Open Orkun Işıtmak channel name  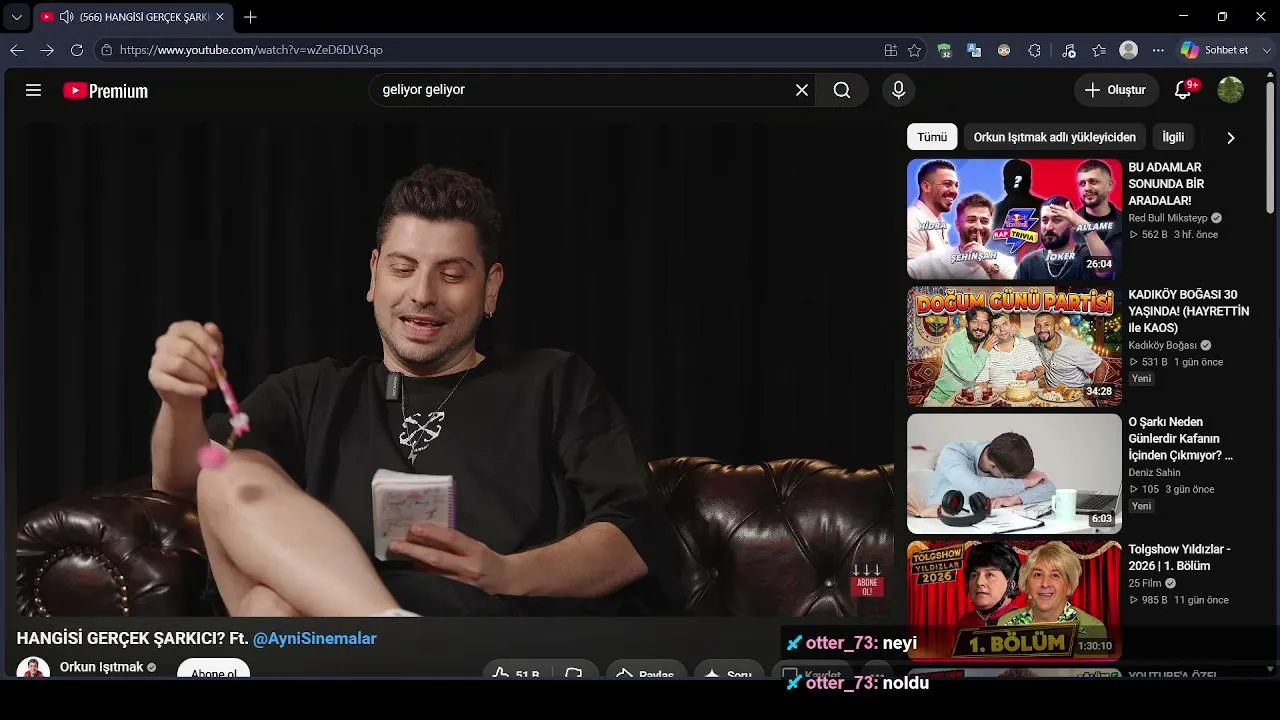[x=101, y=667]
